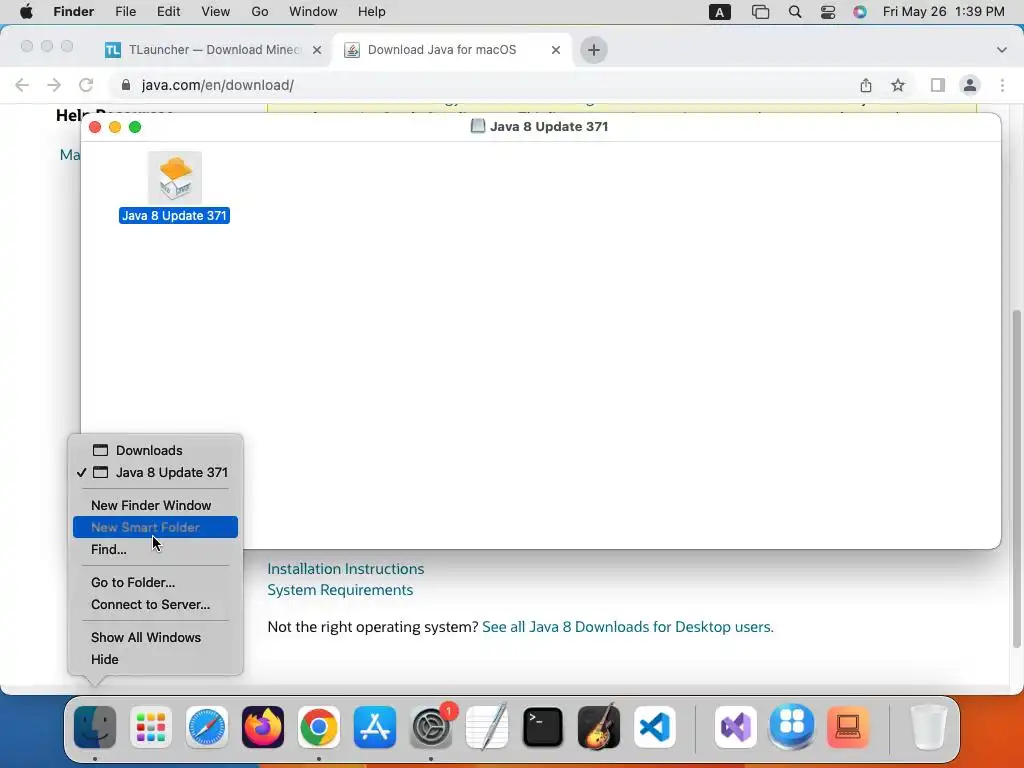Open Chrome three-dot menu
This screenshot has height=768, width=1024.
1002,85
